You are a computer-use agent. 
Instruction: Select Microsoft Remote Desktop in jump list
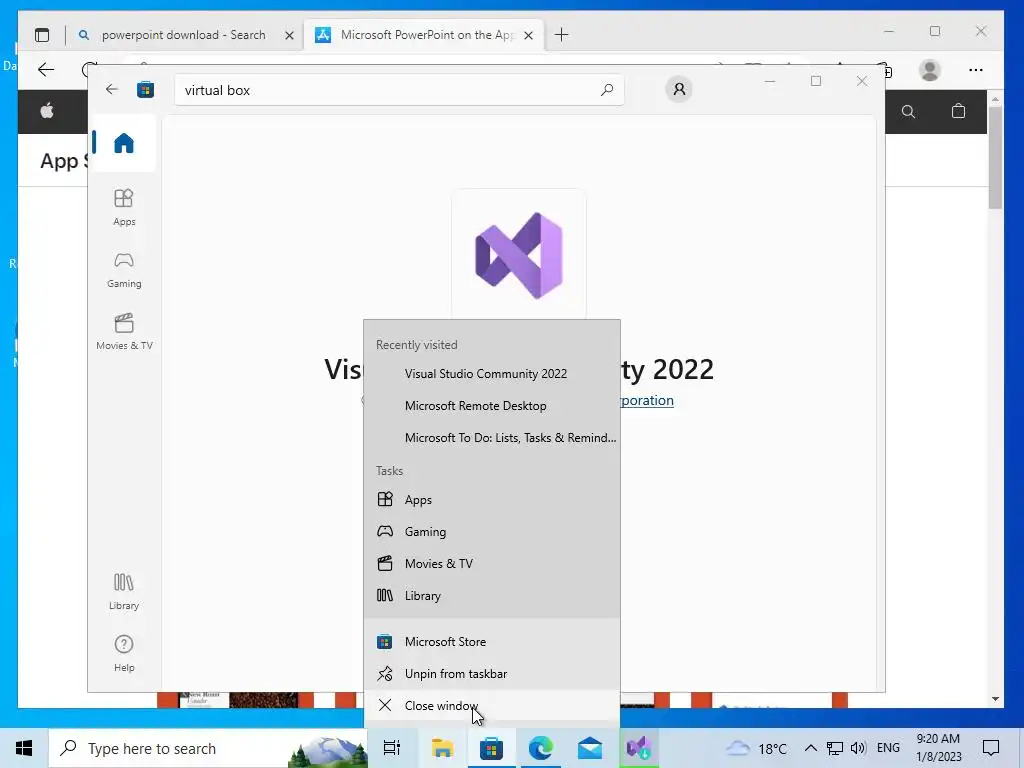point(492,406)
